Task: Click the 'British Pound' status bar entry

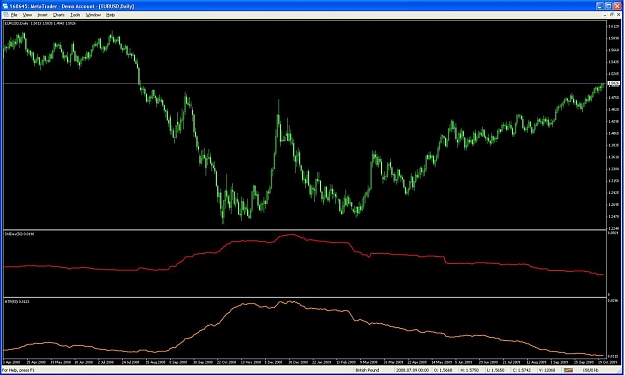Action: 368,370
